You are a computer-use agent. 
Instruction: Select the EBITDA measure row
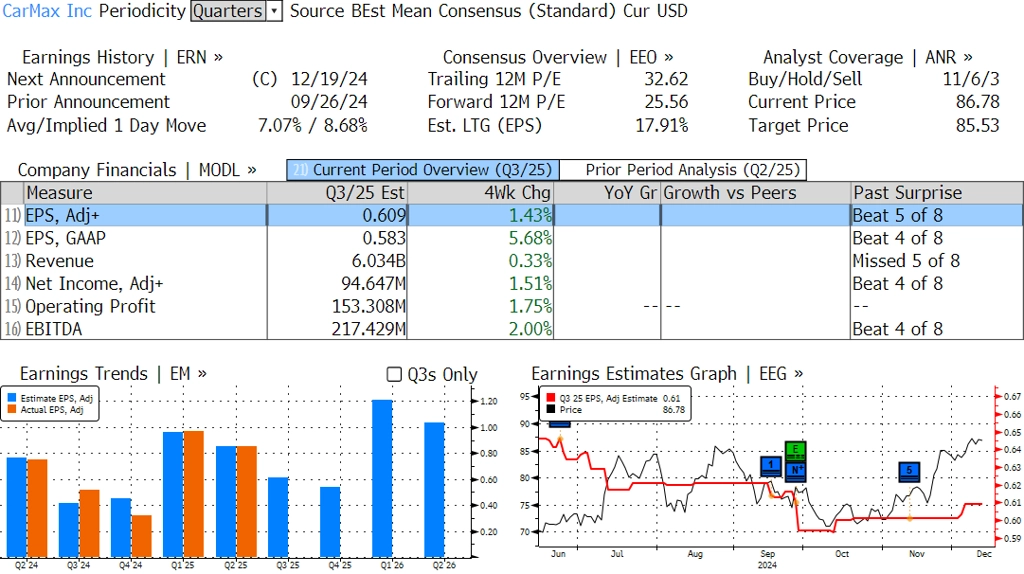tap(512, 329)
